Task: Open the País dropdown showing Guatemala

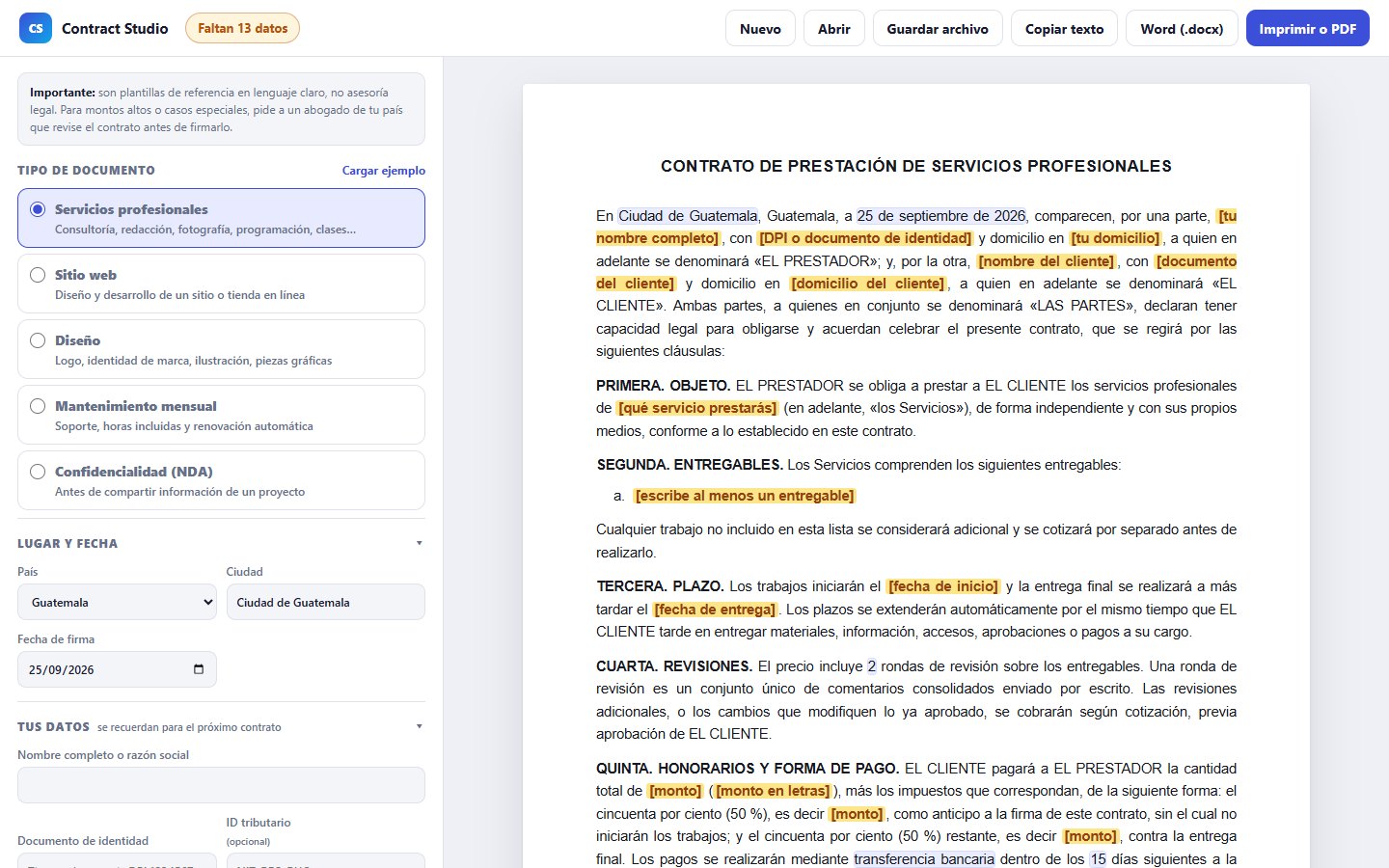Action: click(x=117, y=602)
